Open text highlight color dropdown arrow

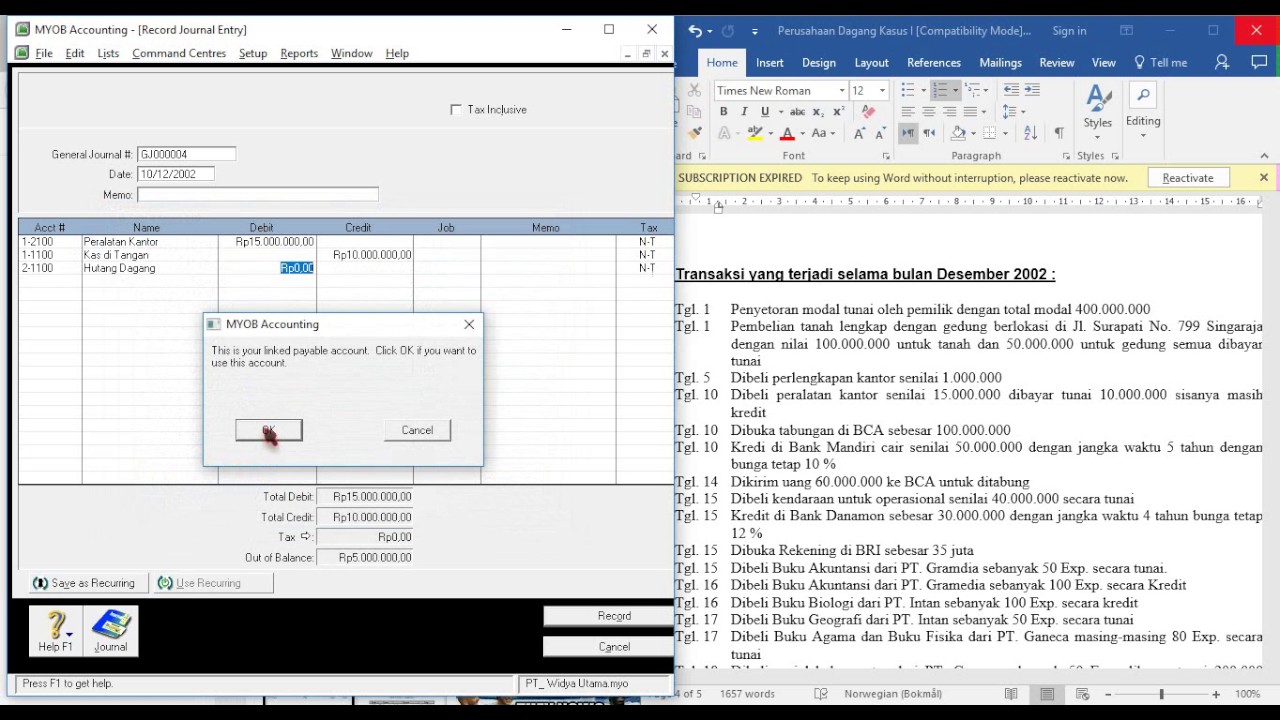pyautogui.click(x=771, y=133)
